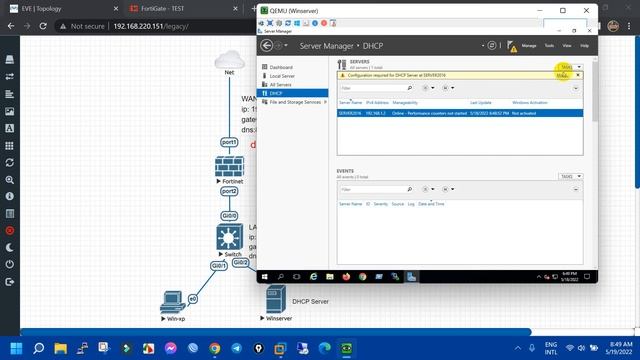Click More link in DHCP configuration warning
This screenshot has width=640, height=360.
(562, 76)
